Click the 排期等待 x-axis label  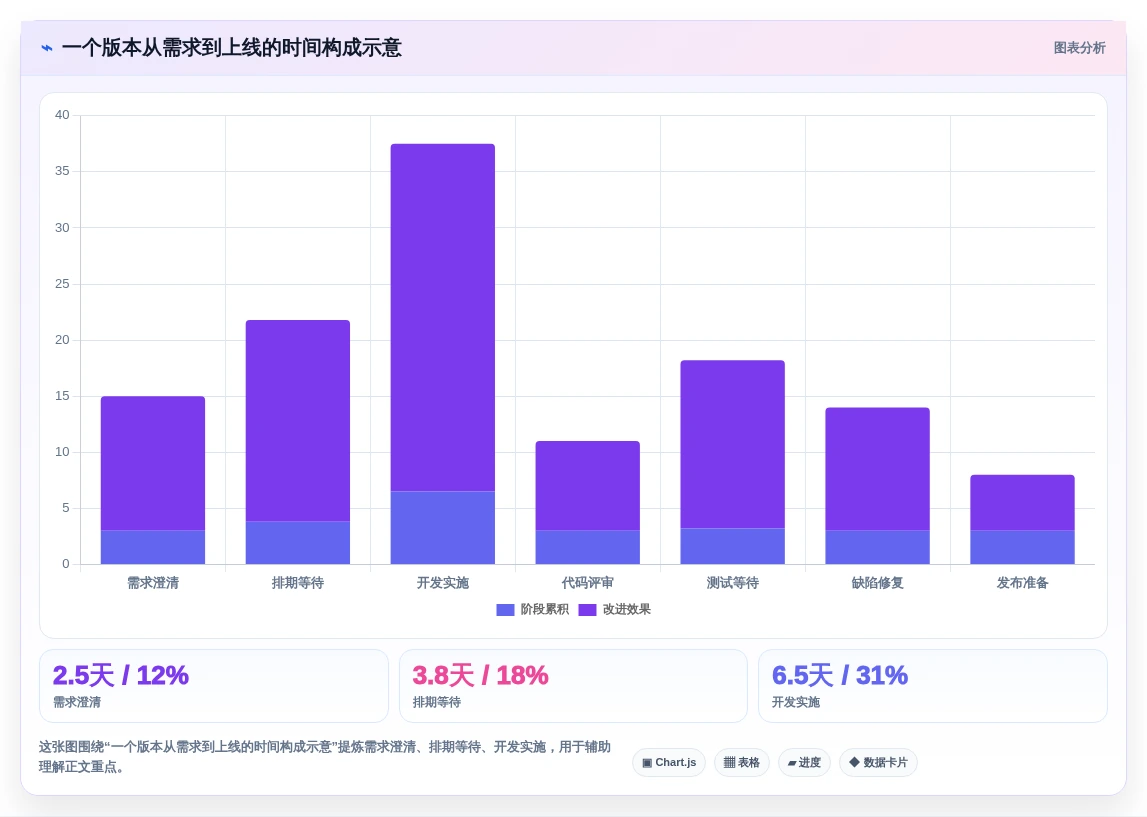[x=298, y=583]
